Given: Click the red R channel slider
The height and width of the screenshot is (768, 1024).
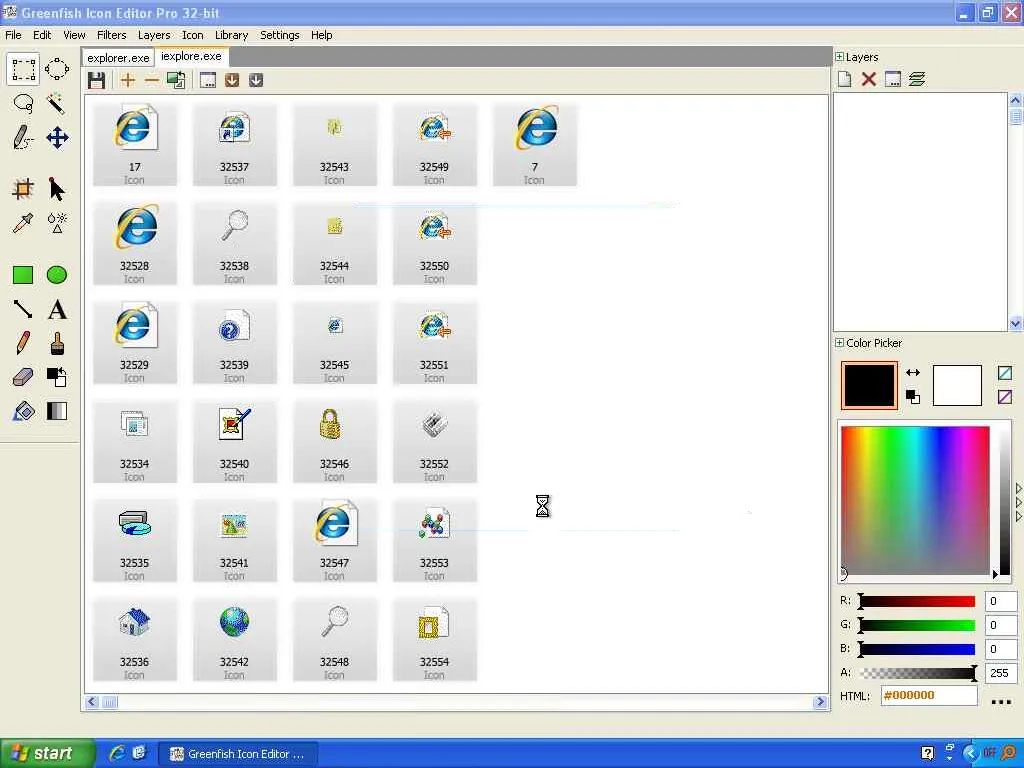Looking at the screenshot, I should point(917,601).
